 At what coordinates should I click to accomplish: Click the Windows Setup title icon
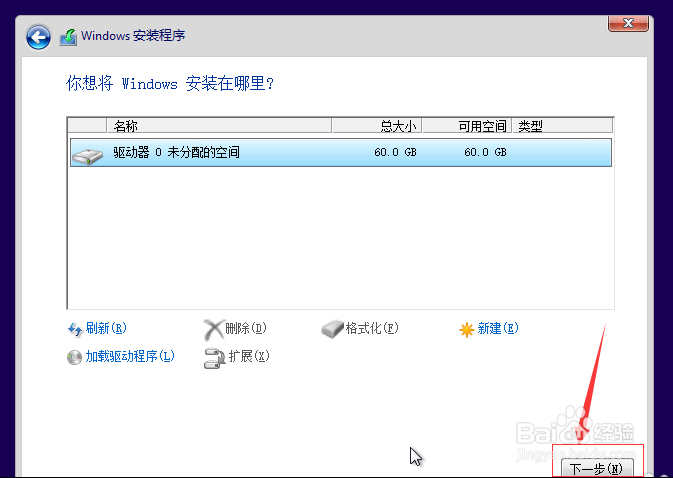[68, 37]
